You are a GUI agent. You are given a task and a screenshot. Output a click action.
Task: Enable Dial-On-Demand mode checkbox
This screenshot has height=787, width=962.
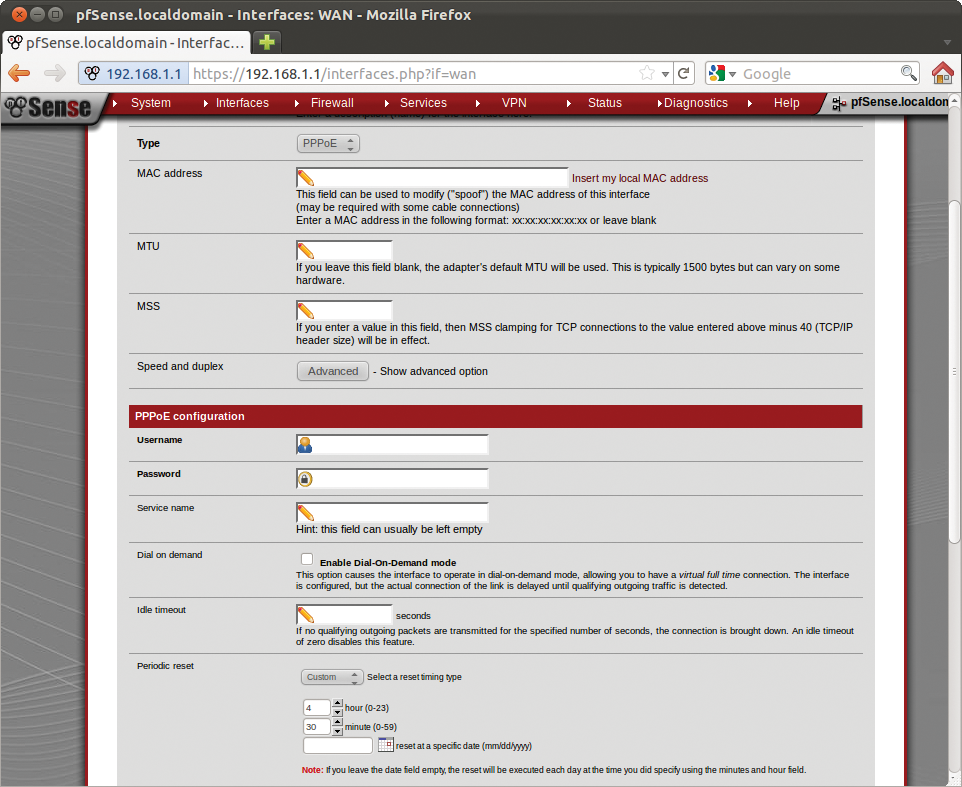(x=307, y=560)
